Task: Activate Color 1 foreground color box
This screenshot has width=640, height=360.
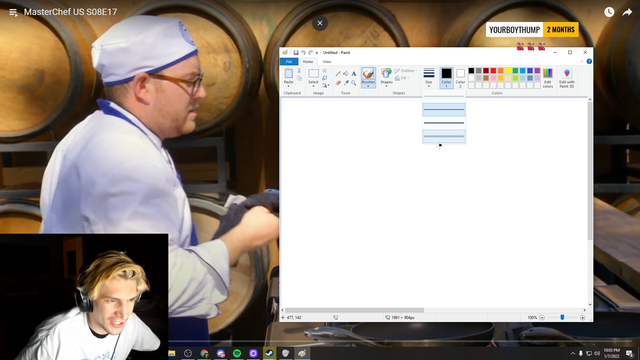Action: [447, 78]
